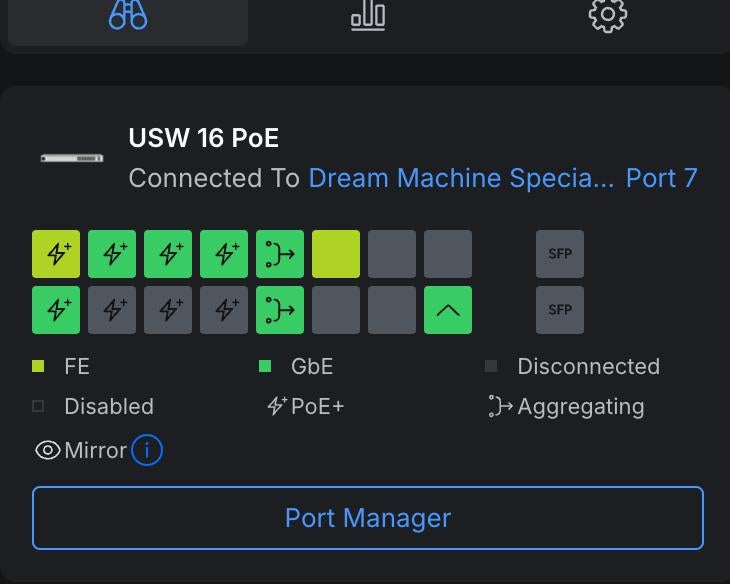
Task: Select disconnected bottom-row port 12
Action: click(x=336, y=310)
